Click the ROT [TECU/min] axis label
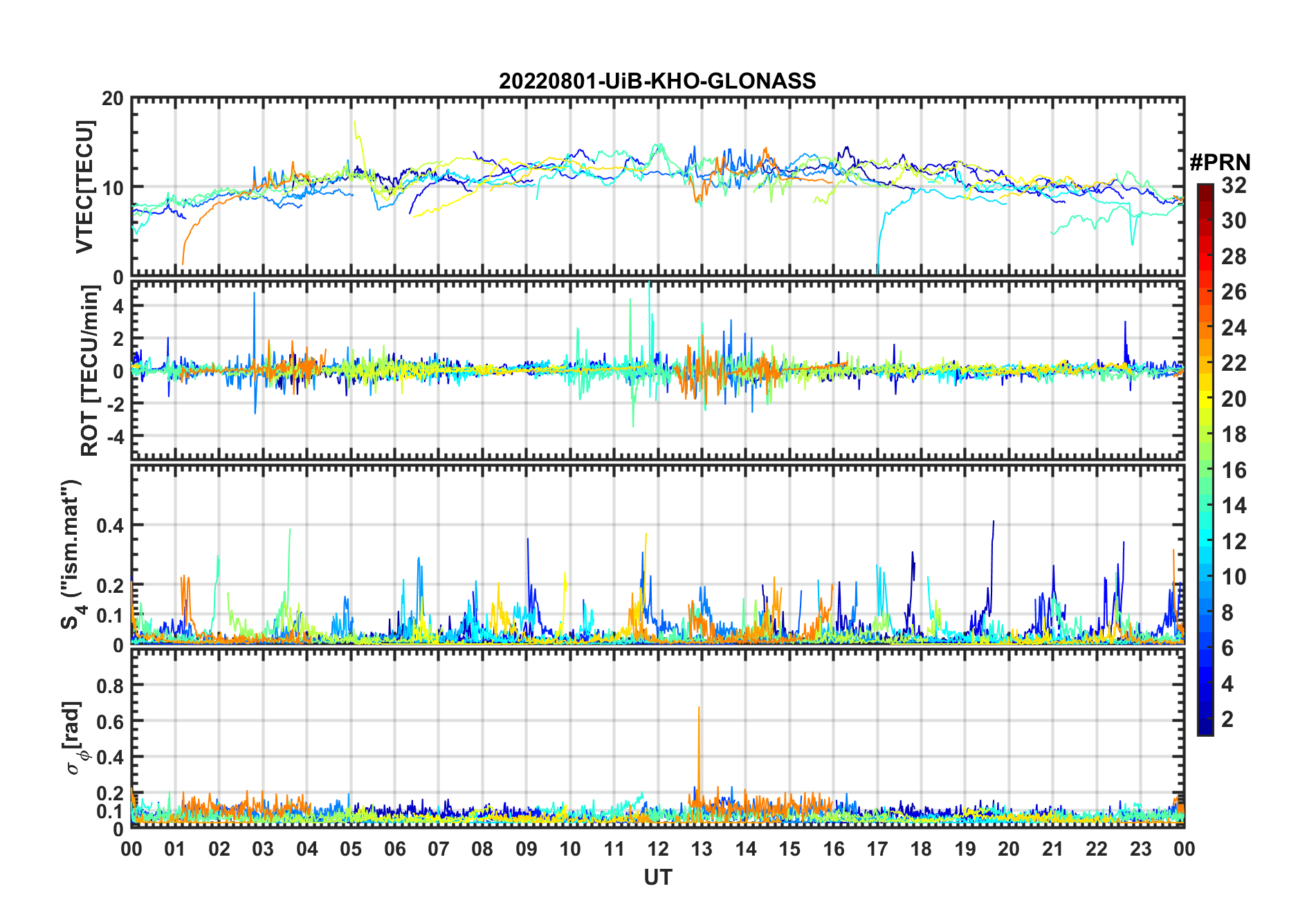The height and width of the screenshot is (920, 1316). tap(89, 371)
